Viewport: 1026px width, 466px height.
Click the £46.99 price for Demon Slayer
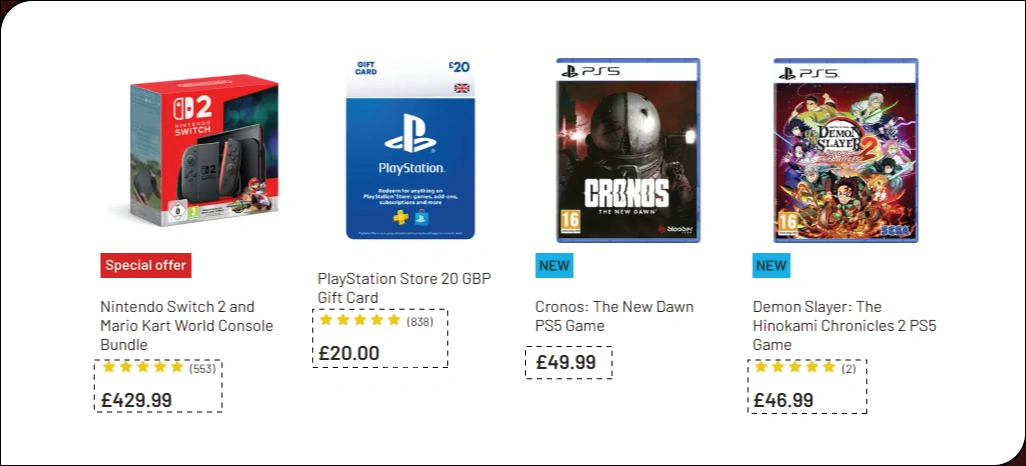tap(783, 400)
